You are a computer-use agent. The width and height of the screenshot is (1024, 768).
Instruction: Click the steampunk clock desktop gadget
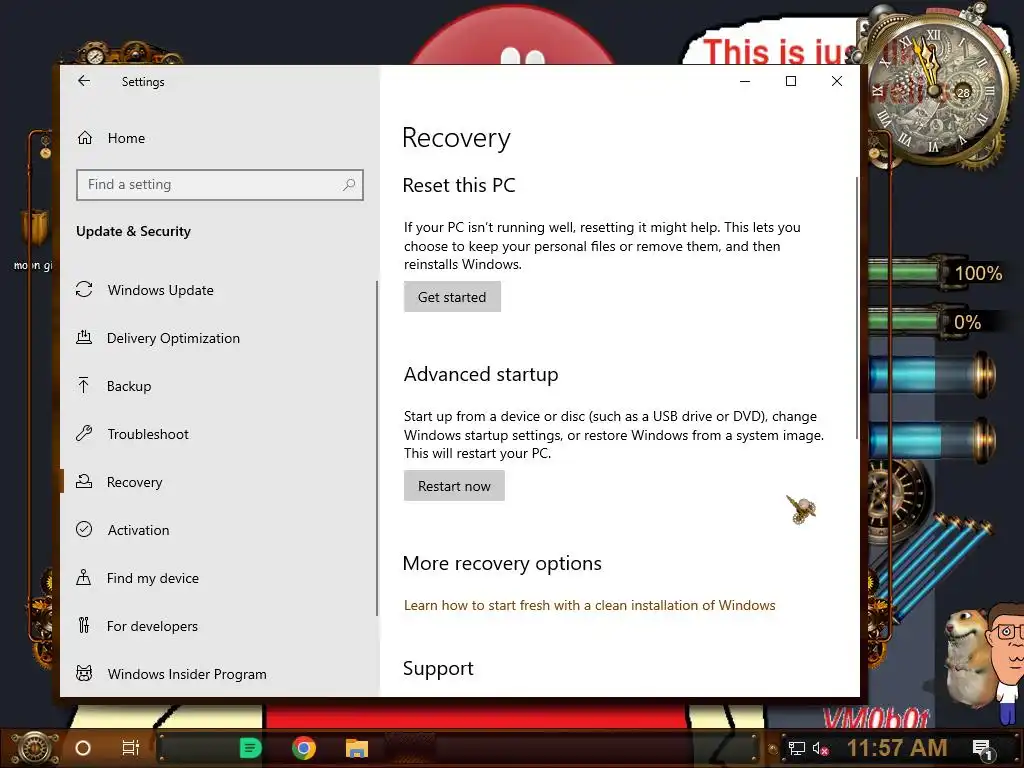point(934,91)
